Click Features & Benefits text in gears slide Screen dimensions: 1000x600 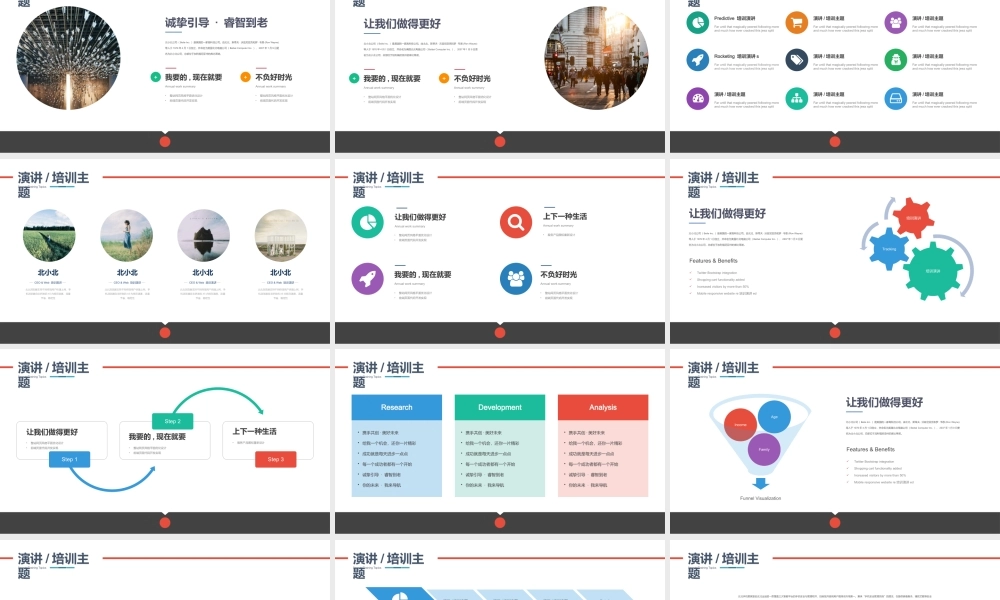pyautogui.click(x=713, y=261)
